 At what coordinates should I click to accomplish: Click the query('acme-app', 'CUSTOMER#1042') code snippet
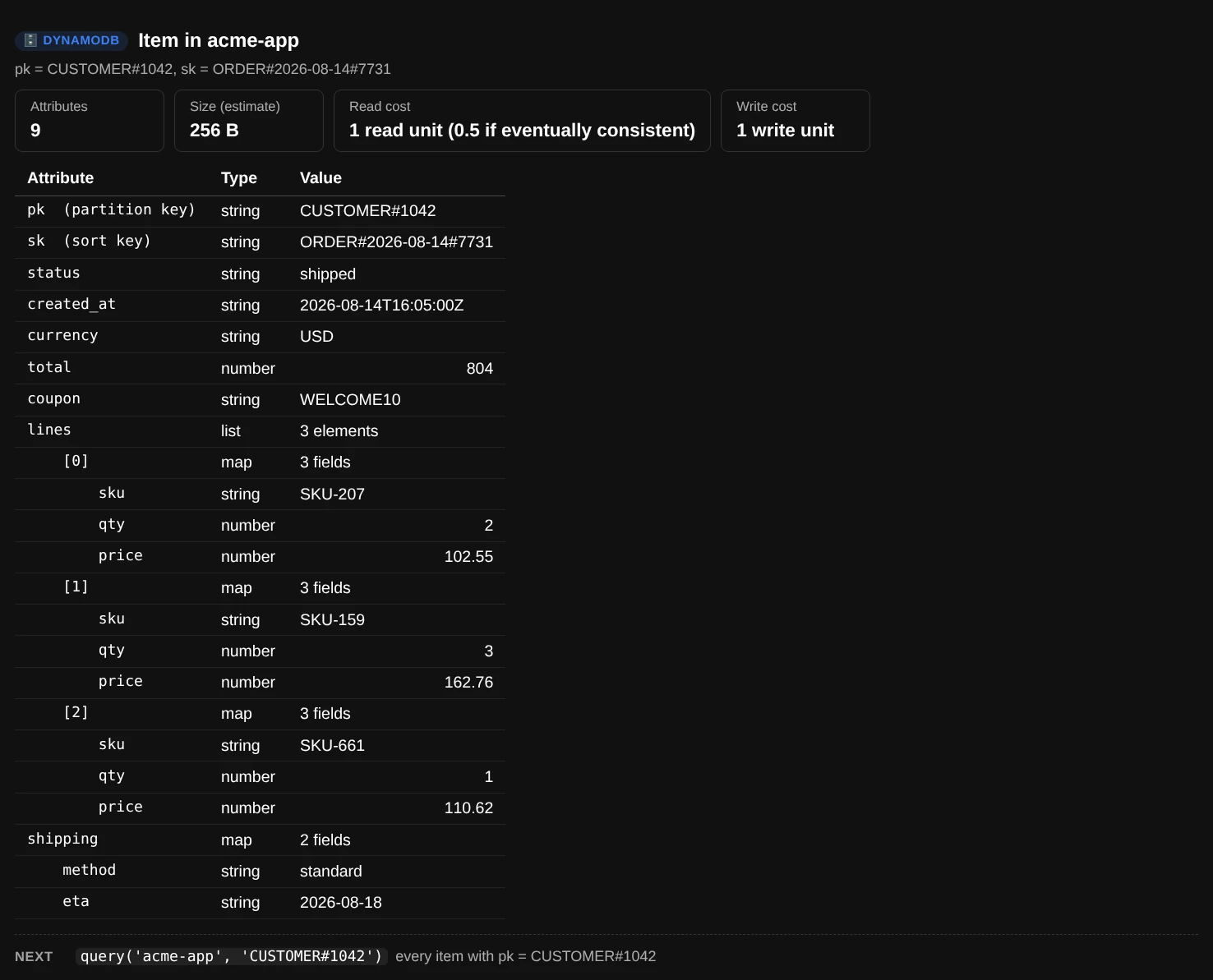(x=231, y=956)
